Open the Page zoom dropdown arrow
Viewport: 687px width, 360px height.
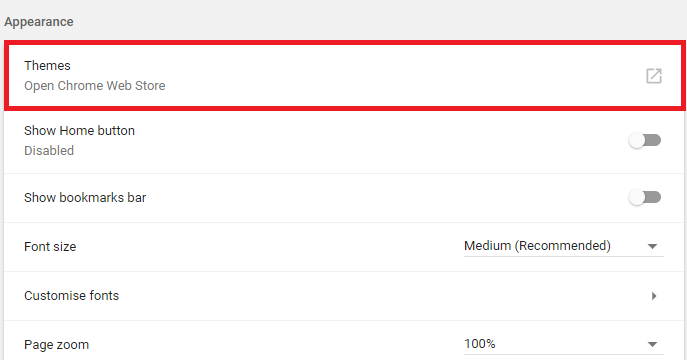coord(652,345)
